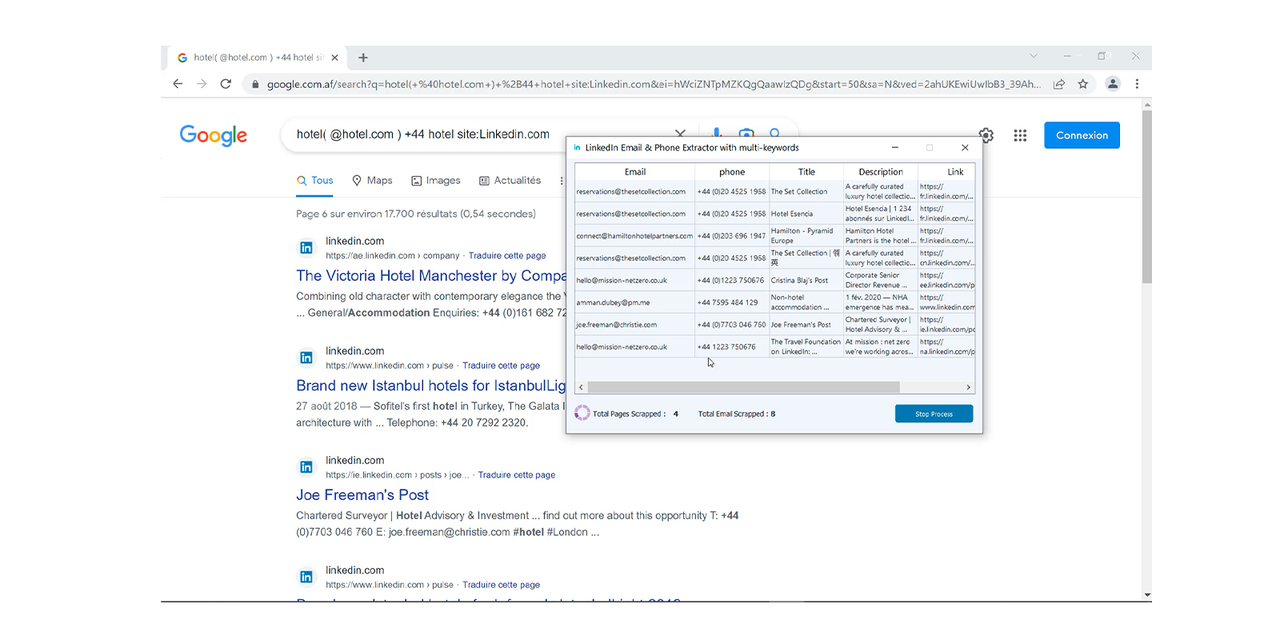The height and width of the screenshot is (640, 1280).
Task: Open the Chrome profile avatar
Action: pyautogui.click(x=1113, y=84)
